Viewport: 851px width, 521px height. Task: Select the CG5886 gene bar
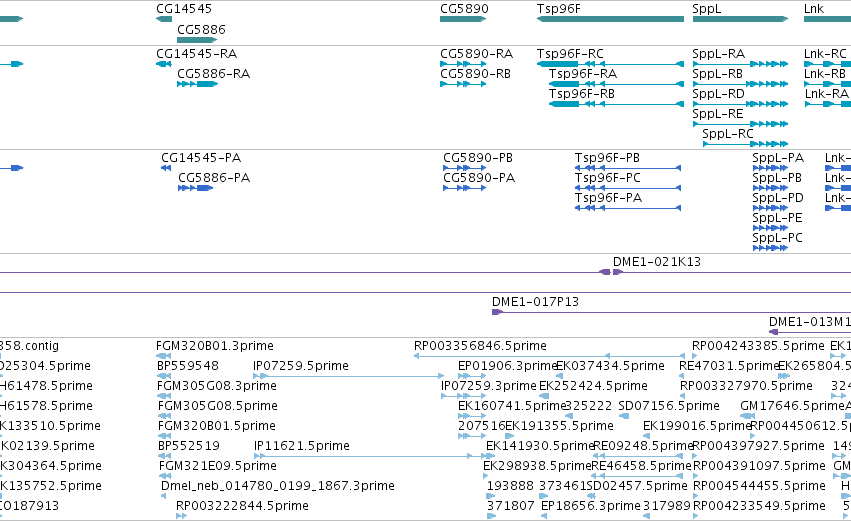[x=197, y=40]
